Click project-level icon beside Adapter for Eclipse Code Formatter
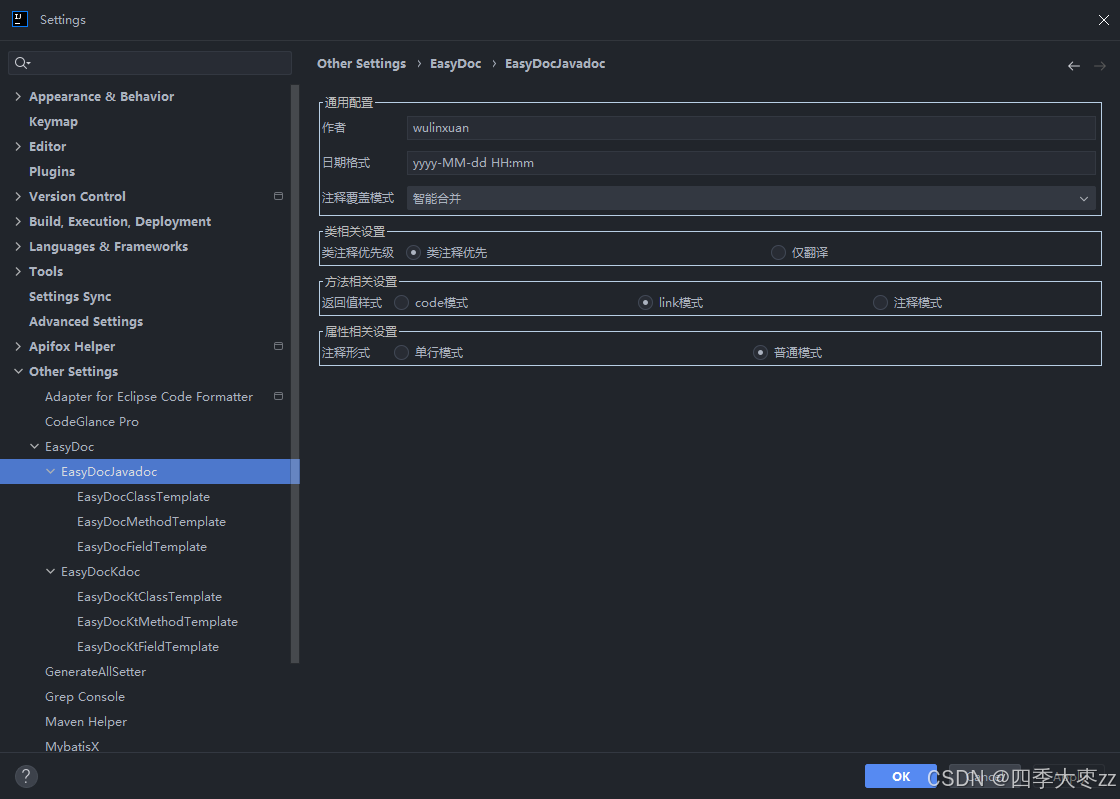 [279, 396]
